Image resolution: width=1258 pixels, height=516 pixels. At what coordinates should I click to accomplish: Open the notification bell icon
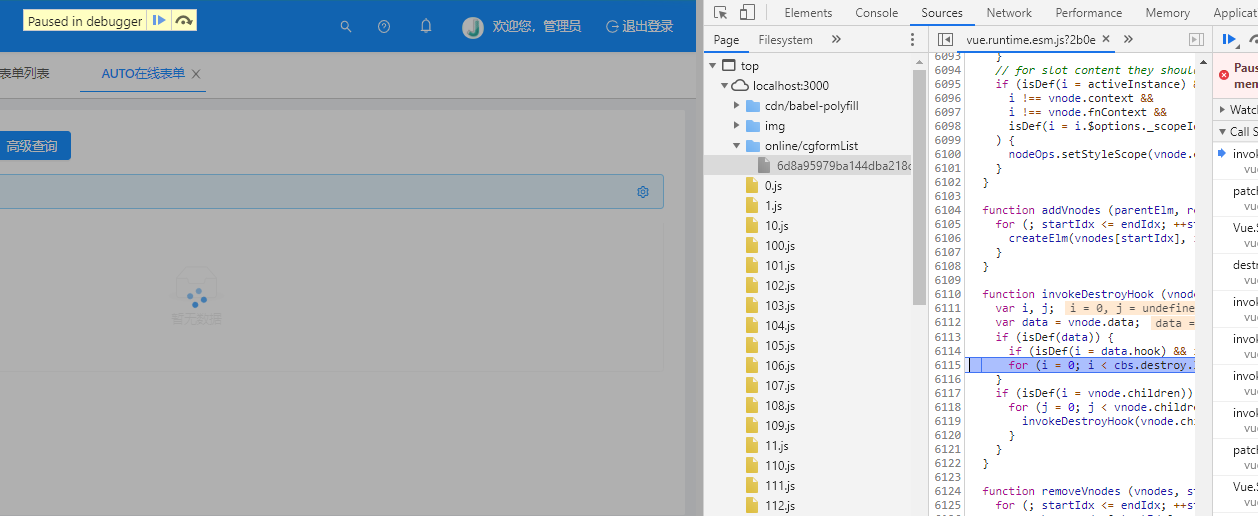tap(426, 26)
